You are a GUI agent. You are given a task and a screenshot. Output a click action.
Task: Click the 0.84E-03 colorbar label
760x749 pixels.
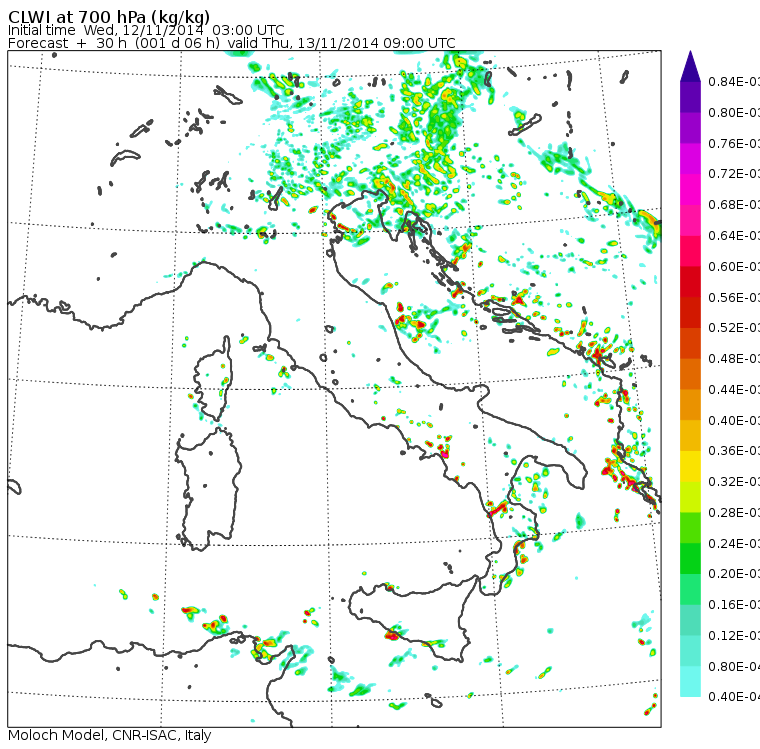click(734, 81)
